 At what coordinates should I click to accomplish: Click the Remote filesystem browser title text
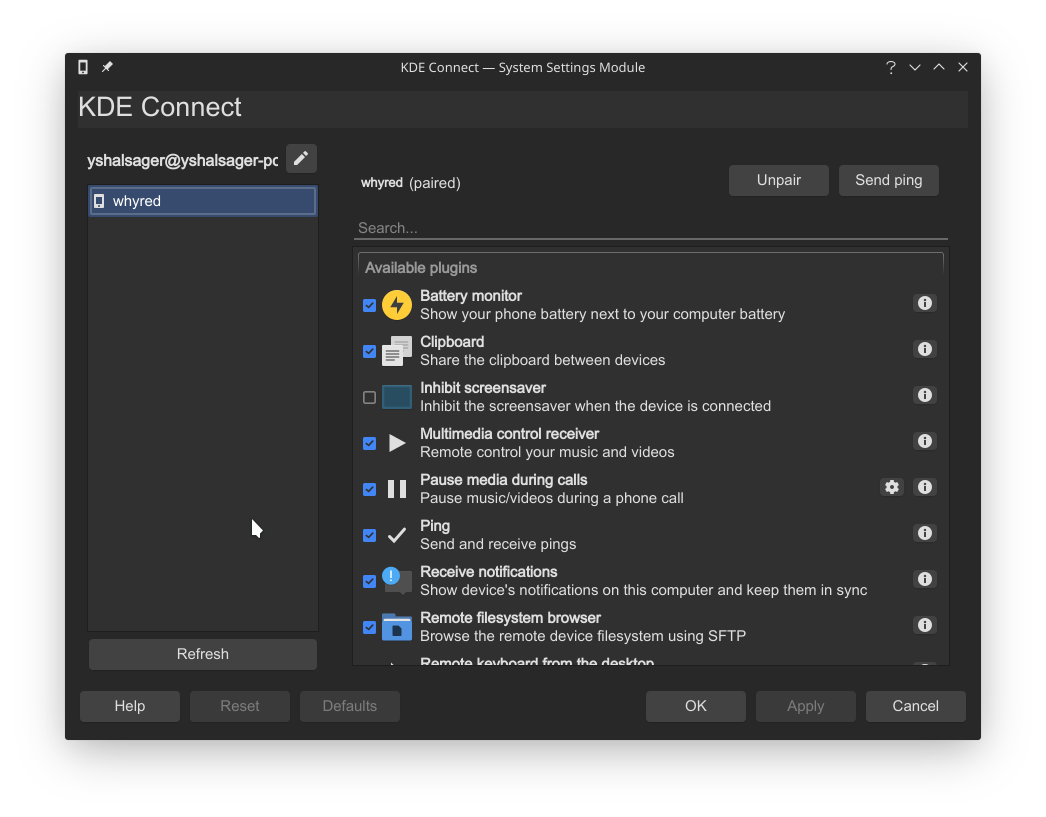tap(510, 618)
